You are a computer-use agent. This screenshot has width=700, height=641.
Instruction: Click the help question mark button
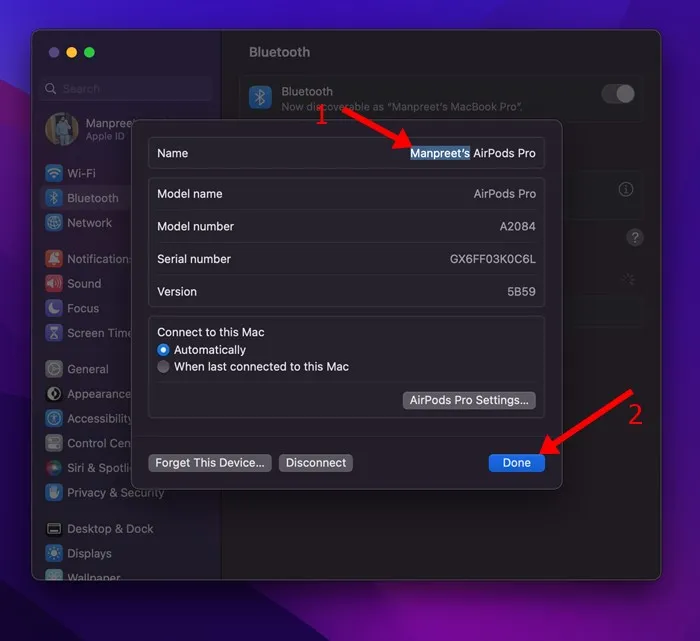click(x=635, y=237)
